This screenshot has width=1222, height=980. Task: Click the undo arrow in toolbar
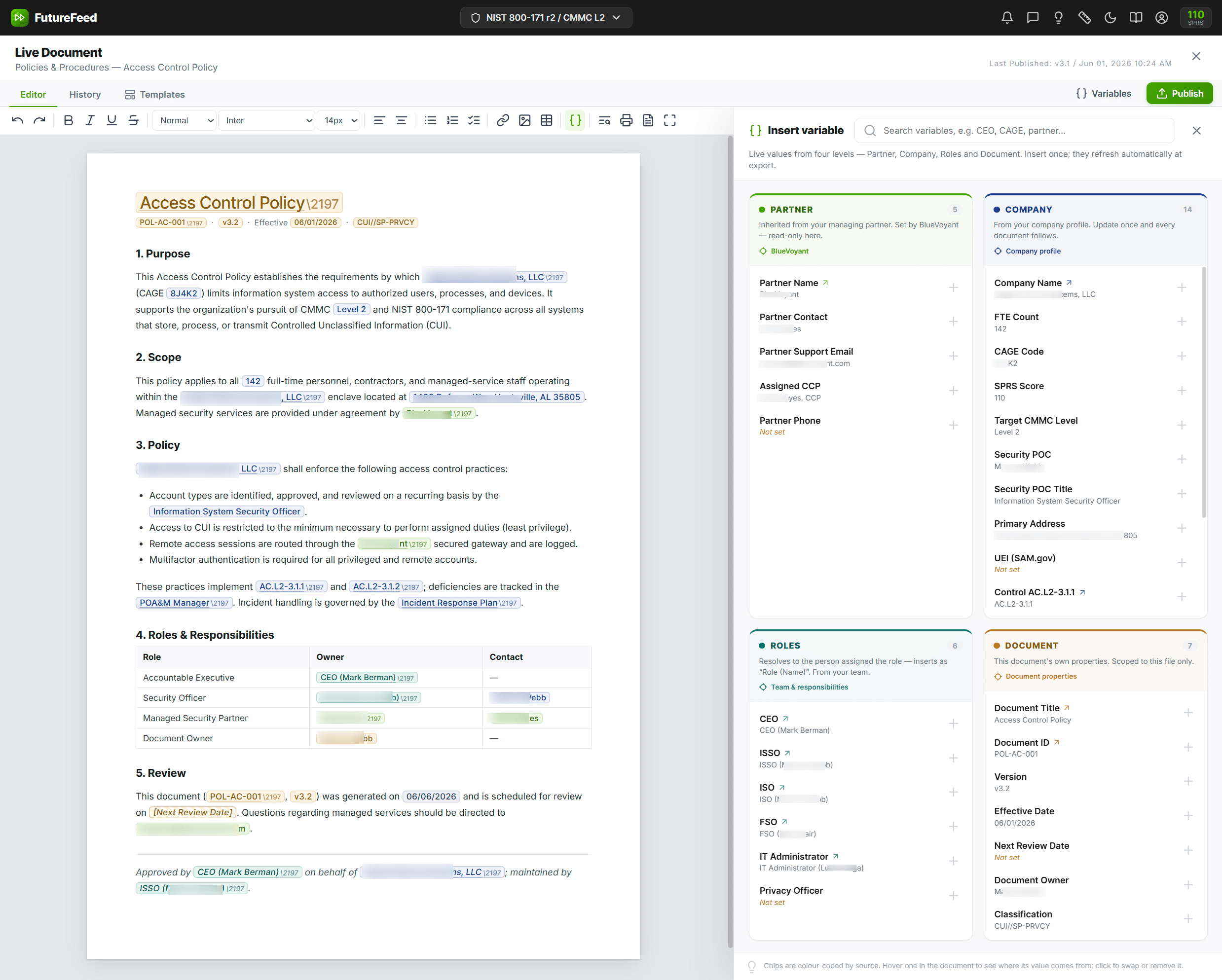coord(18,120)
